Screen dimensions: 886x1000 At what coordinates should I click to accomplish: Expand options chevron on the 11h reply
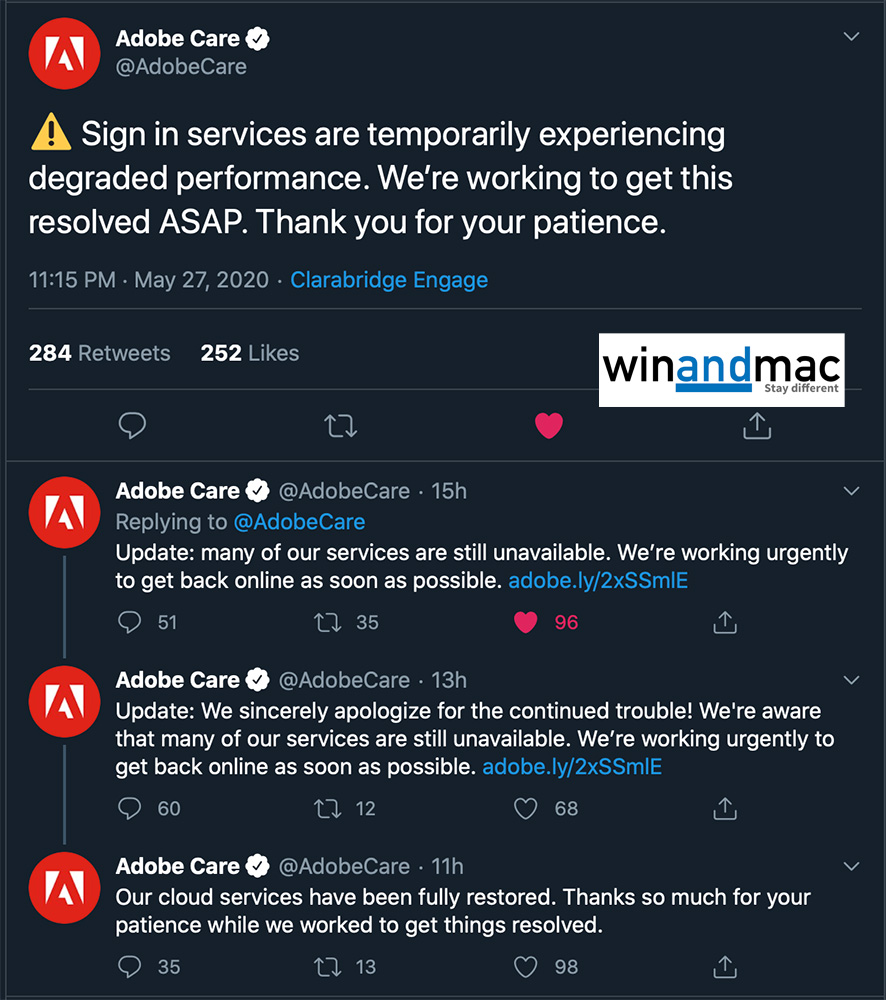click(x=852, y=866)
